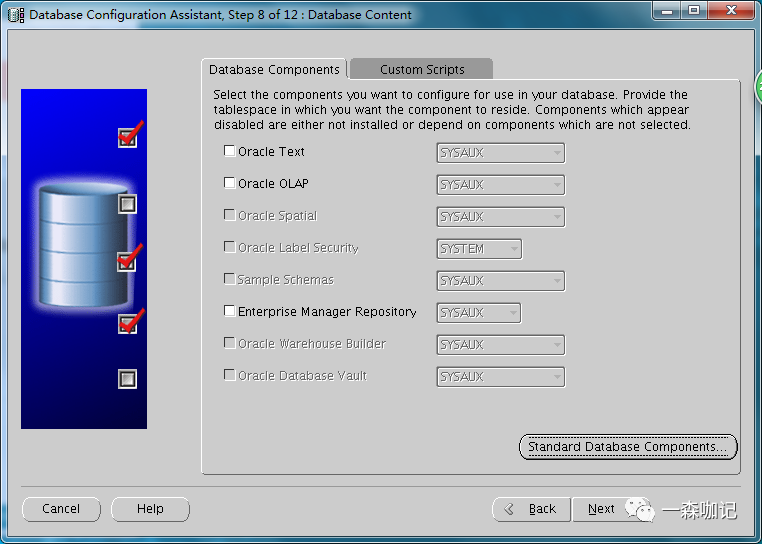Open the Oracle OLAP tablespace dropdown
This screenshot has width=762, height=544.
501,185
